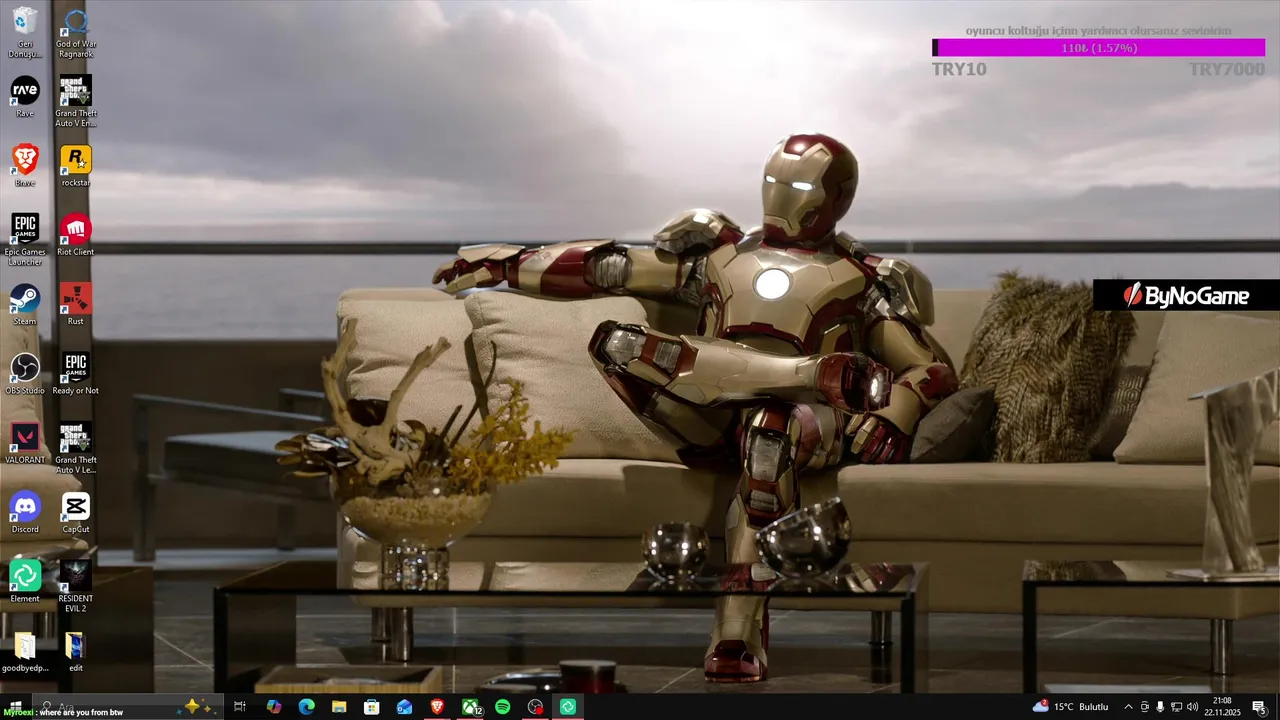Open Spotify from the taskbar
This screenshot has height=720, width=1280.
click(x=503, y=707)
